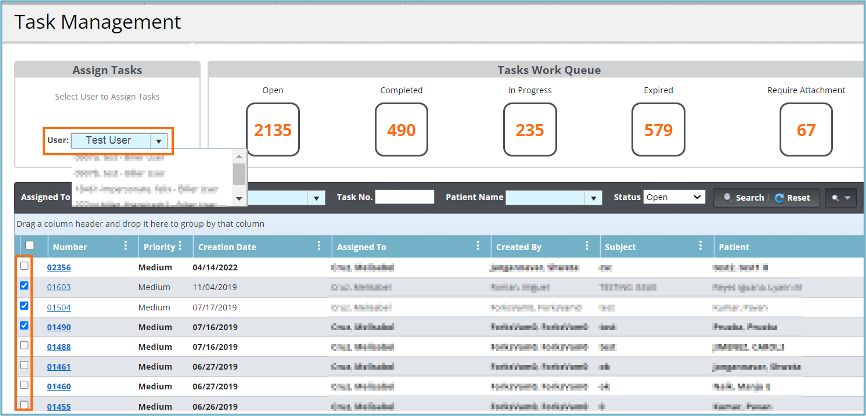Image resolution: width=866 pixels, height=416 pixels.
Task: Open the Subject column options menu
Action: pyautogui.click(x=701, y=247)
